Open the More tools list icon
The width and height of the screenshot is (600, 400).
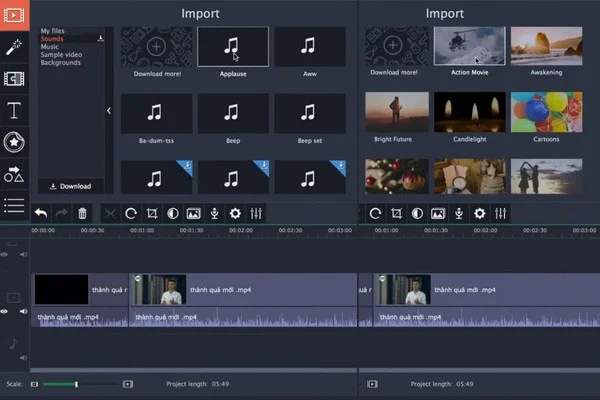point(14,206)
